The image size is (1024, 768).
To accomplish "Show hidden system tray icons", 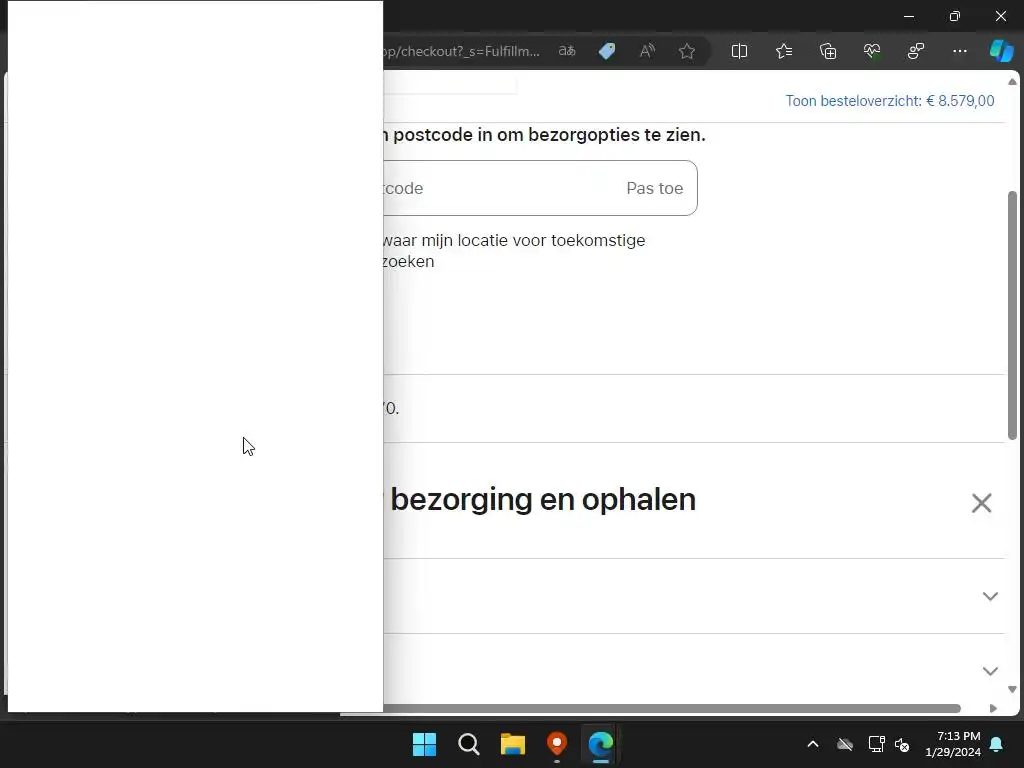I will [x=813, y=744].
